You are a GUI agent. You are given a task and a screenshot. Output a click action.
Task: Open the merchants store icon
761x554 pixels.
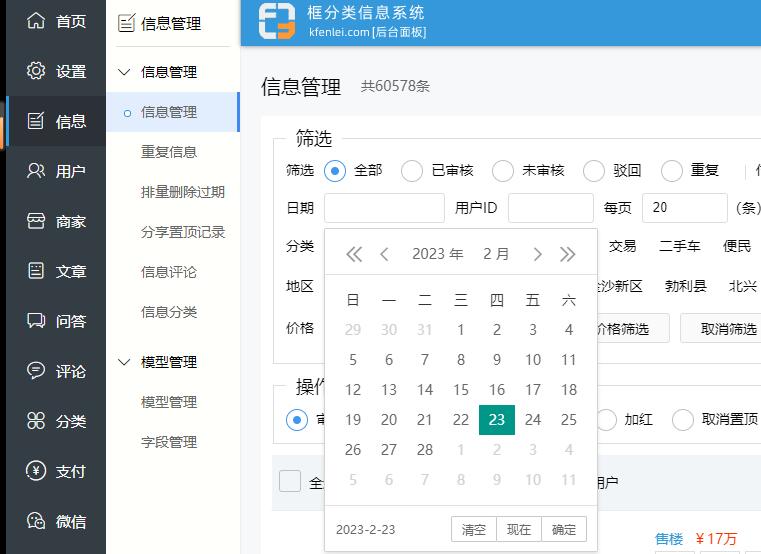pos(36,221)
